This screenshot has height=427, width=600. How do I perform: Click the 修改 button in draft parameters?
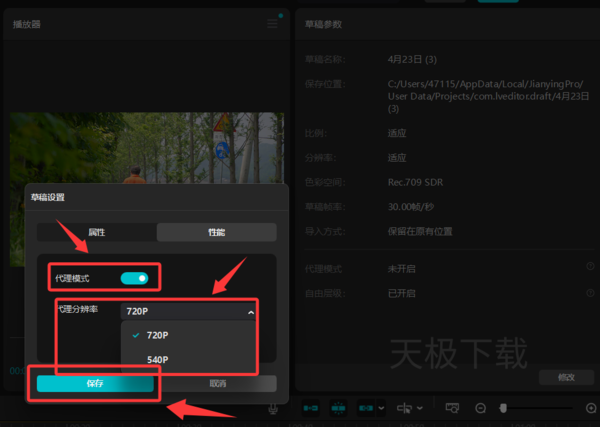(566, 378)
